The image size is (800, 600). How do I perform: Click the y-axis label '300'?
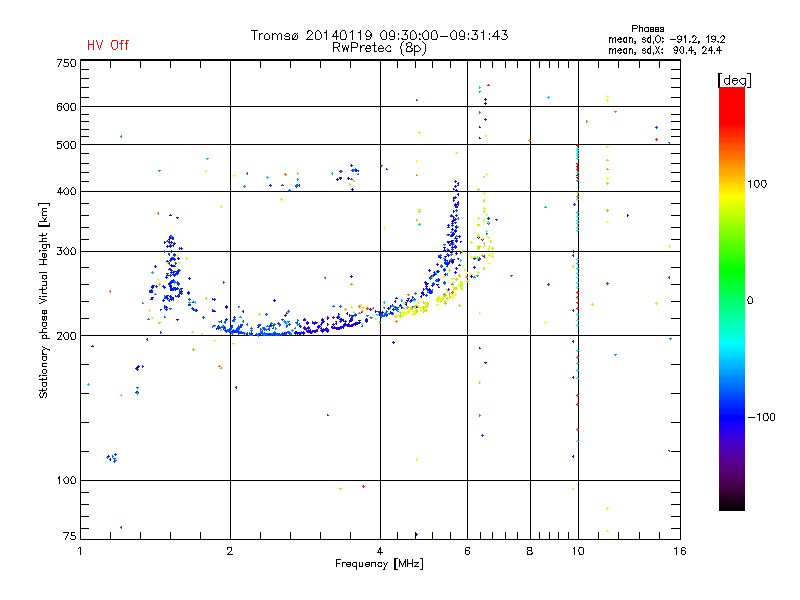(x=66, y=251)
